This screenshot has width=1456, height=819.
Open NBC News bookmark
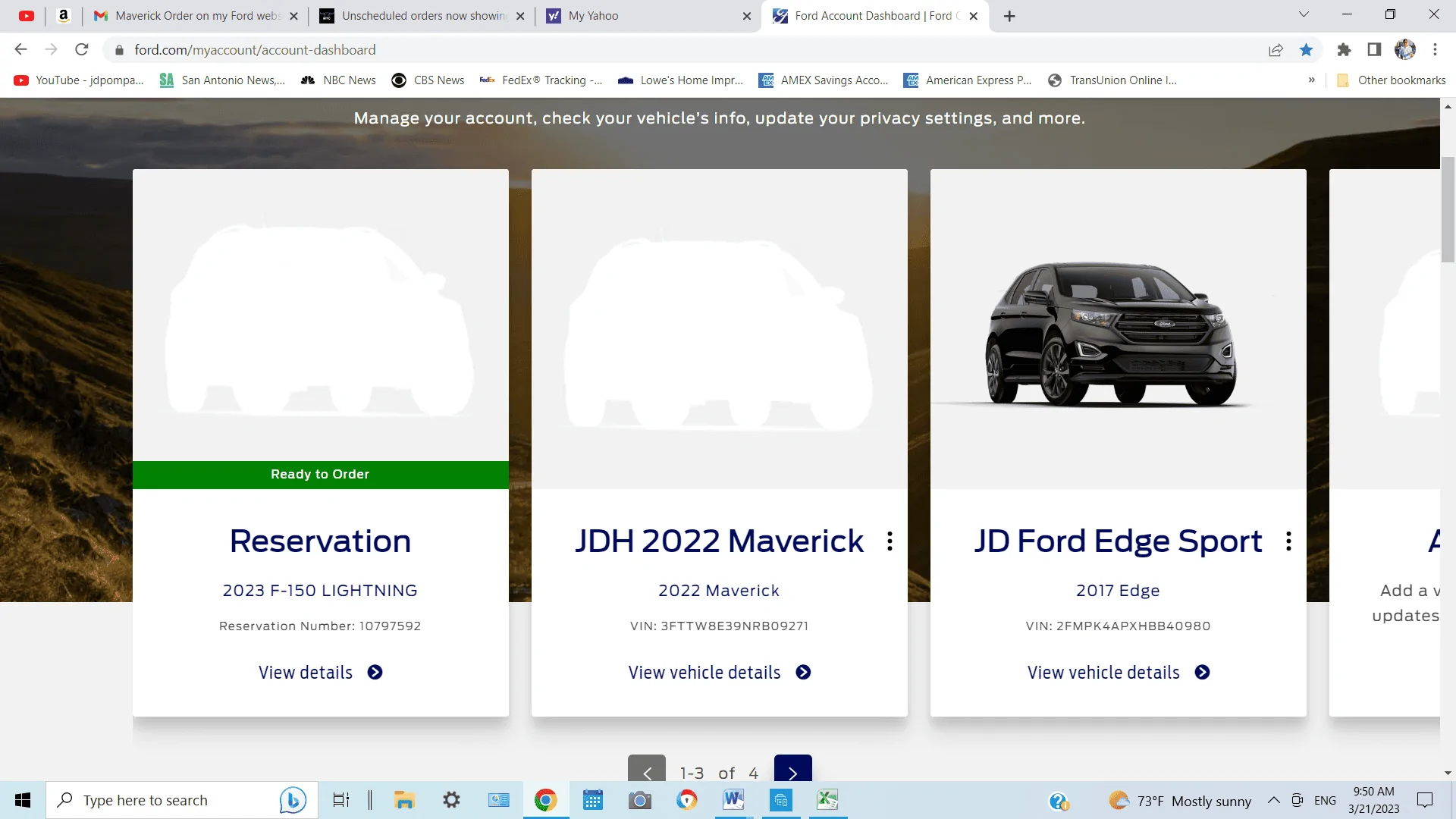(338, 80)
